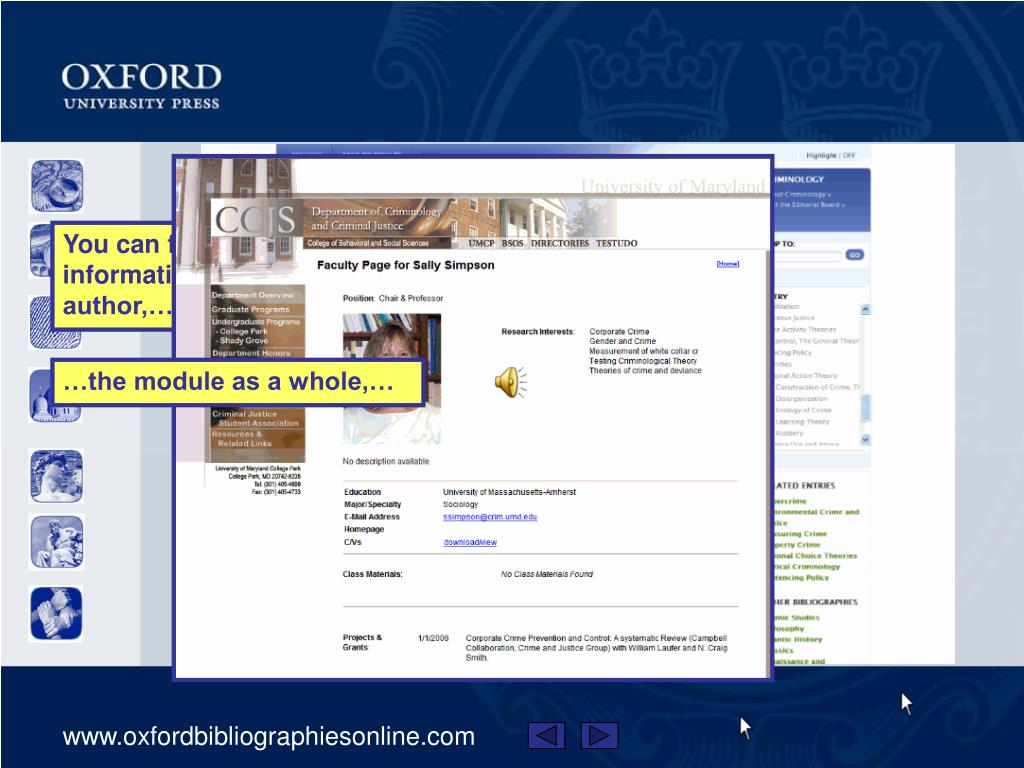Screen dimensions: 1024x768
Task: Open the Disorganization entry in list
Action: click(x=801, y=398)
